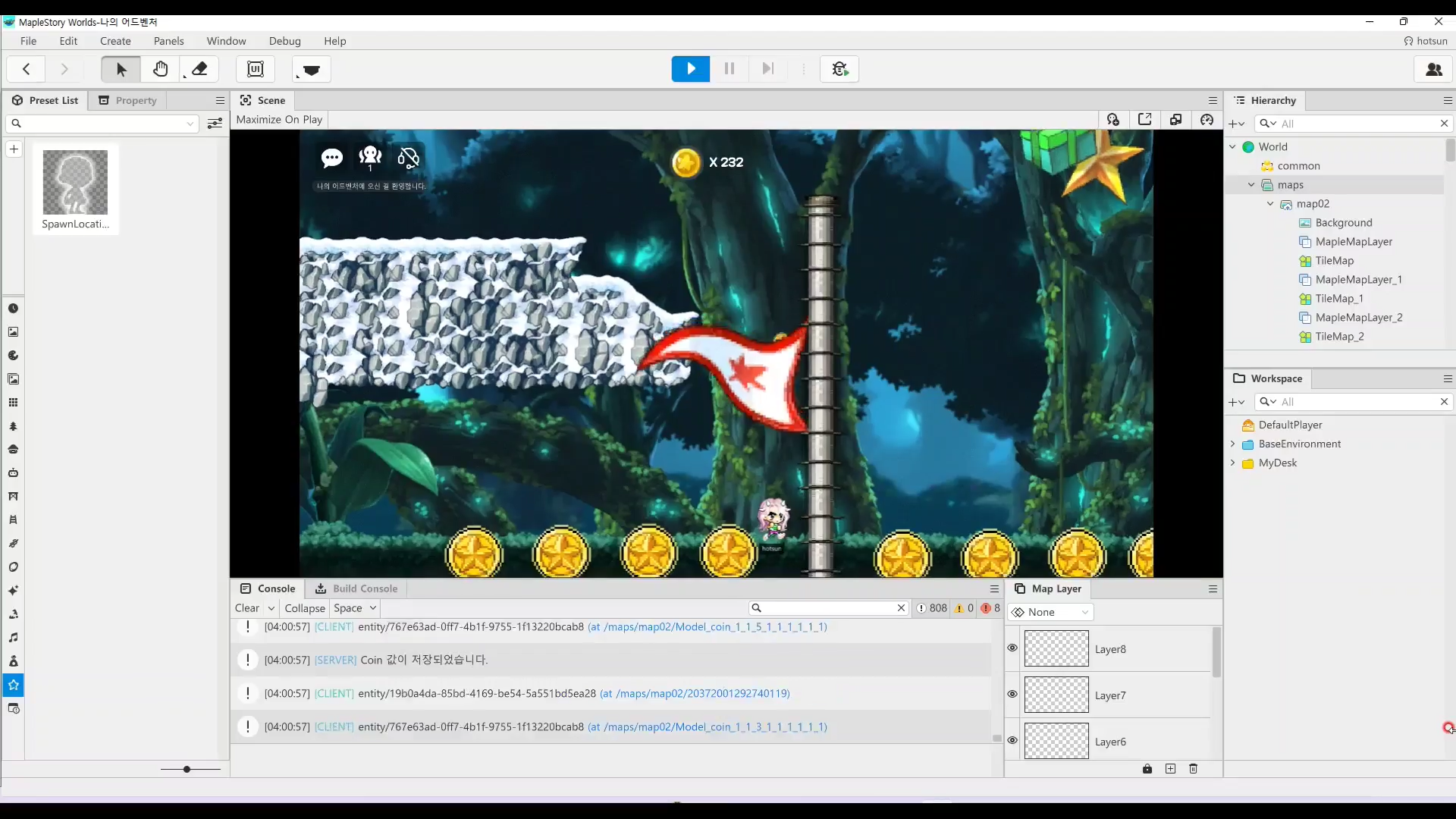Screen dimensions: 1456x819
Task: Select the hand pan tool
Action: (x=160, y=69)
